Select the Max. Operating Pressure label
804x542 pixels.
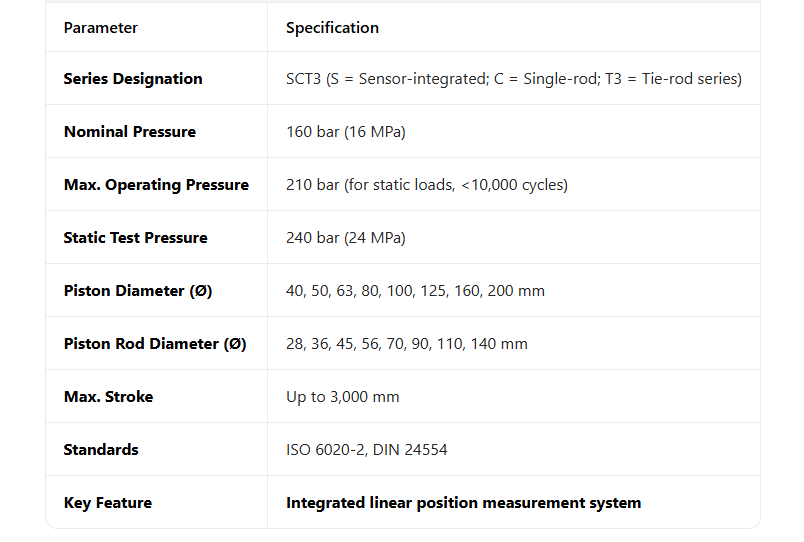(156, 185)
